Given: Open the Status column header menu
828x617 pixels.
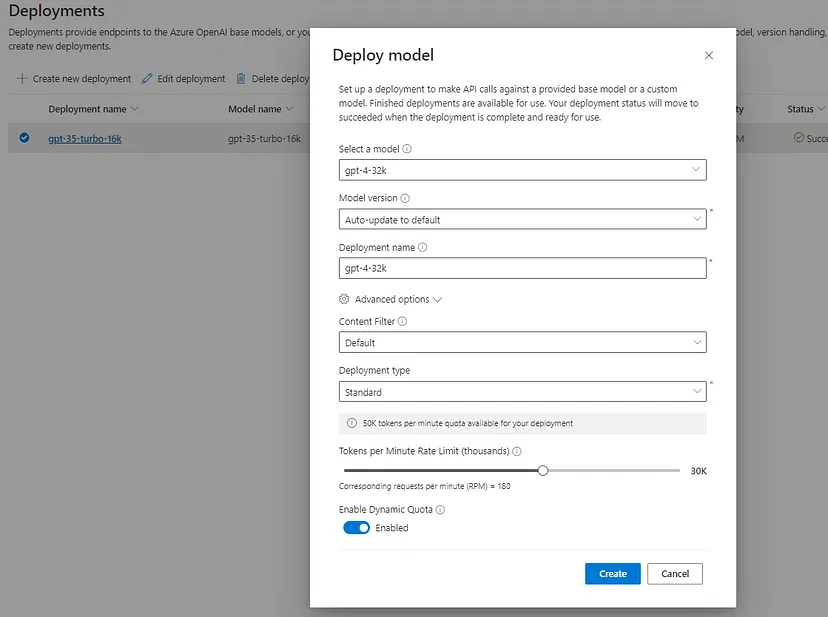Looking at the screenshot, I should point(805,109).
